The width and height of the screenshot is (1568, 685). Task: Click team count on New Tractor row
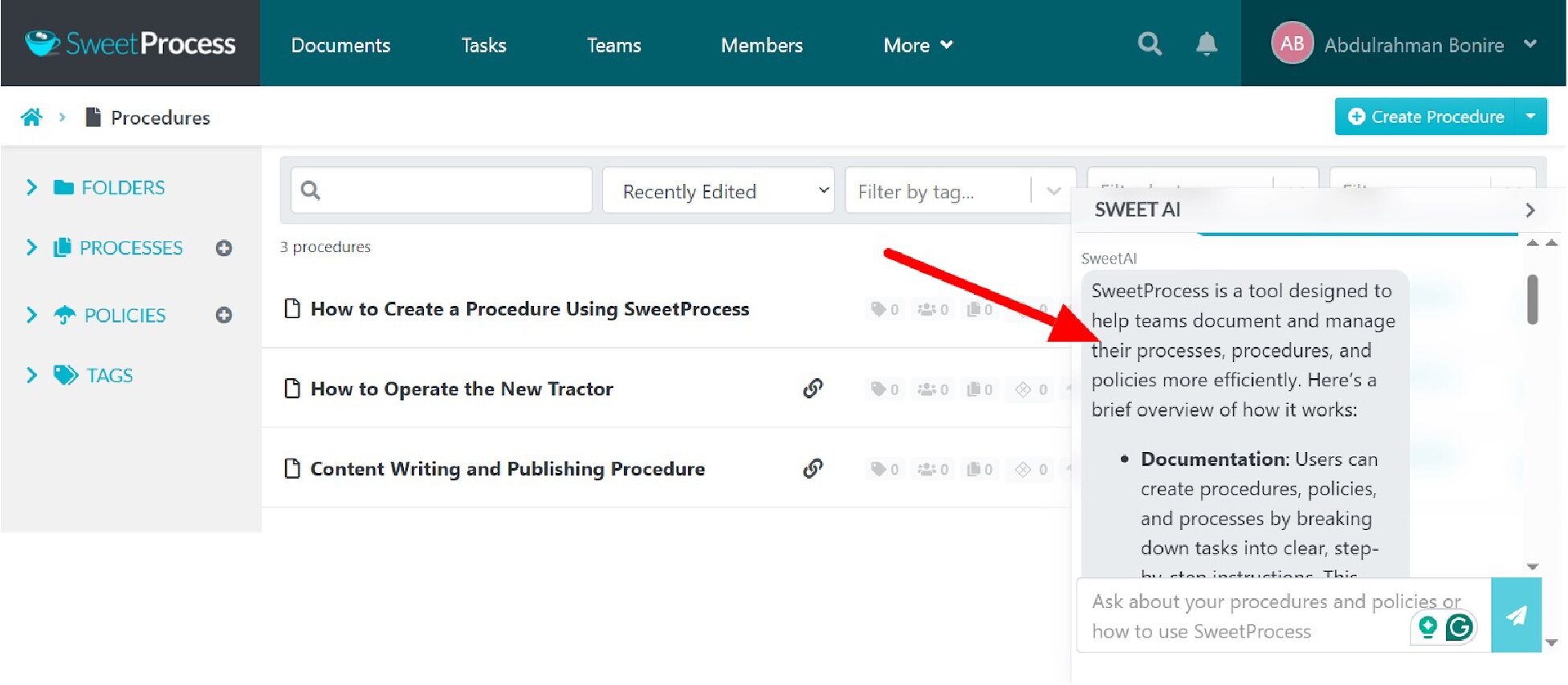(x=933, y=389)
